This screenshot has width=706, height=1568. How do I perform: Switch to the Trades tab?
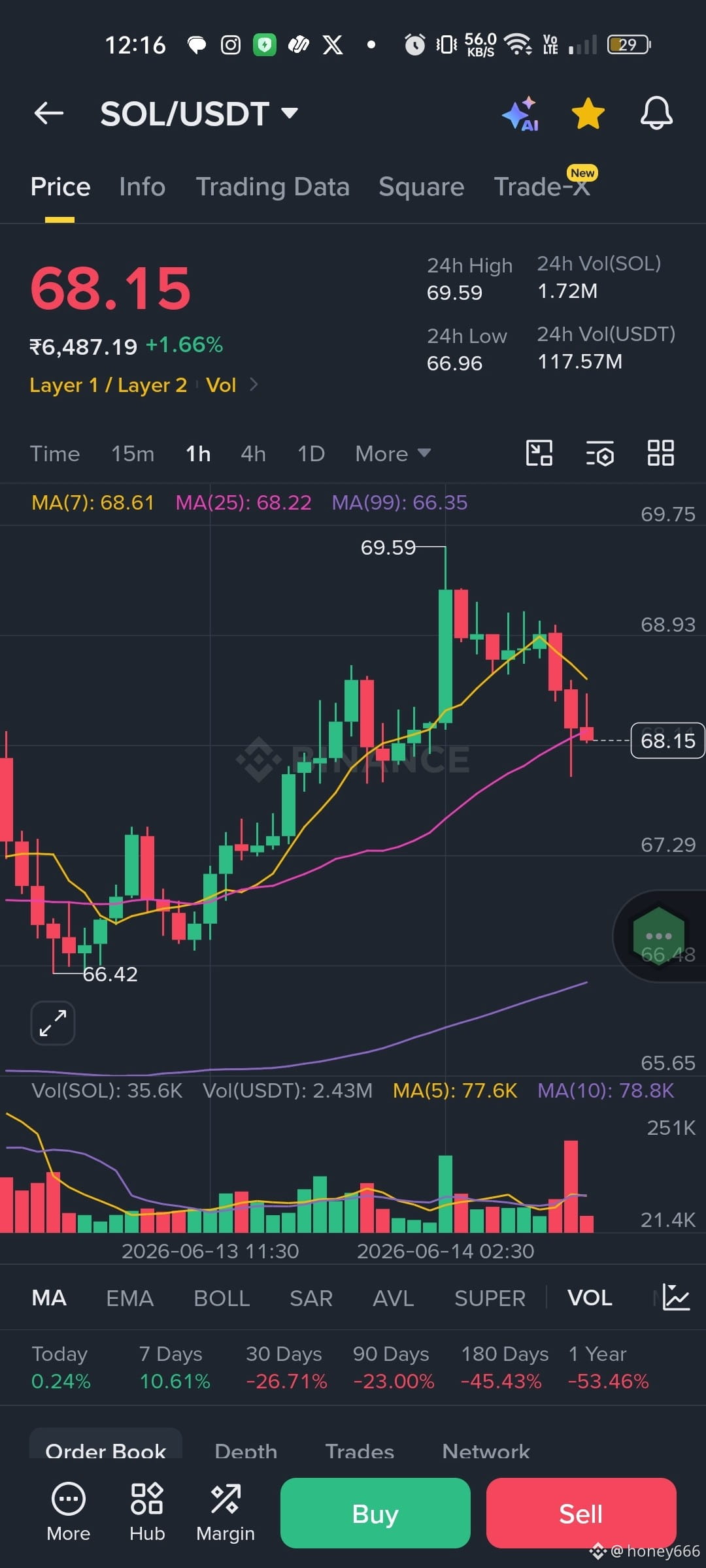point(360,1452)
